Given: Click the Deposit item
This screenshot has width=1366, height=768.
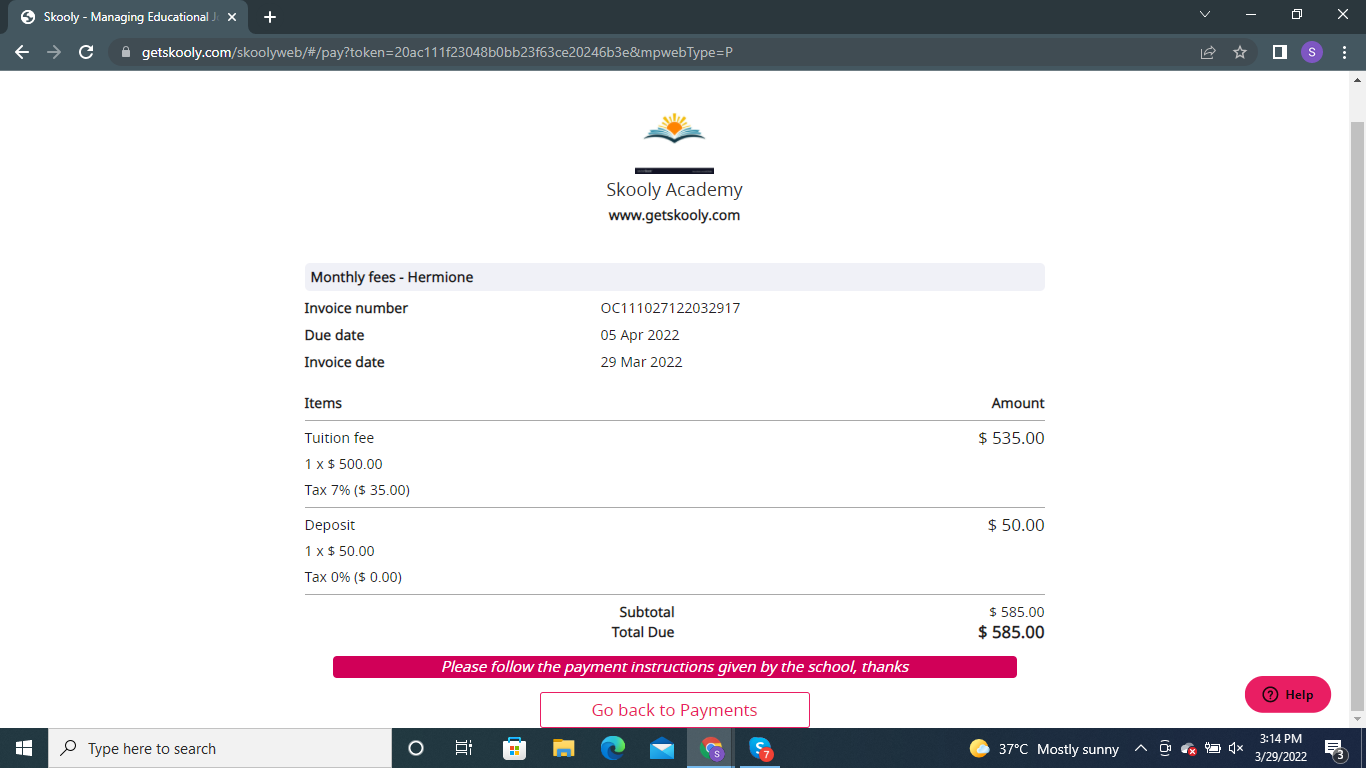Looking at the screenshot, I should pos(330,525).
